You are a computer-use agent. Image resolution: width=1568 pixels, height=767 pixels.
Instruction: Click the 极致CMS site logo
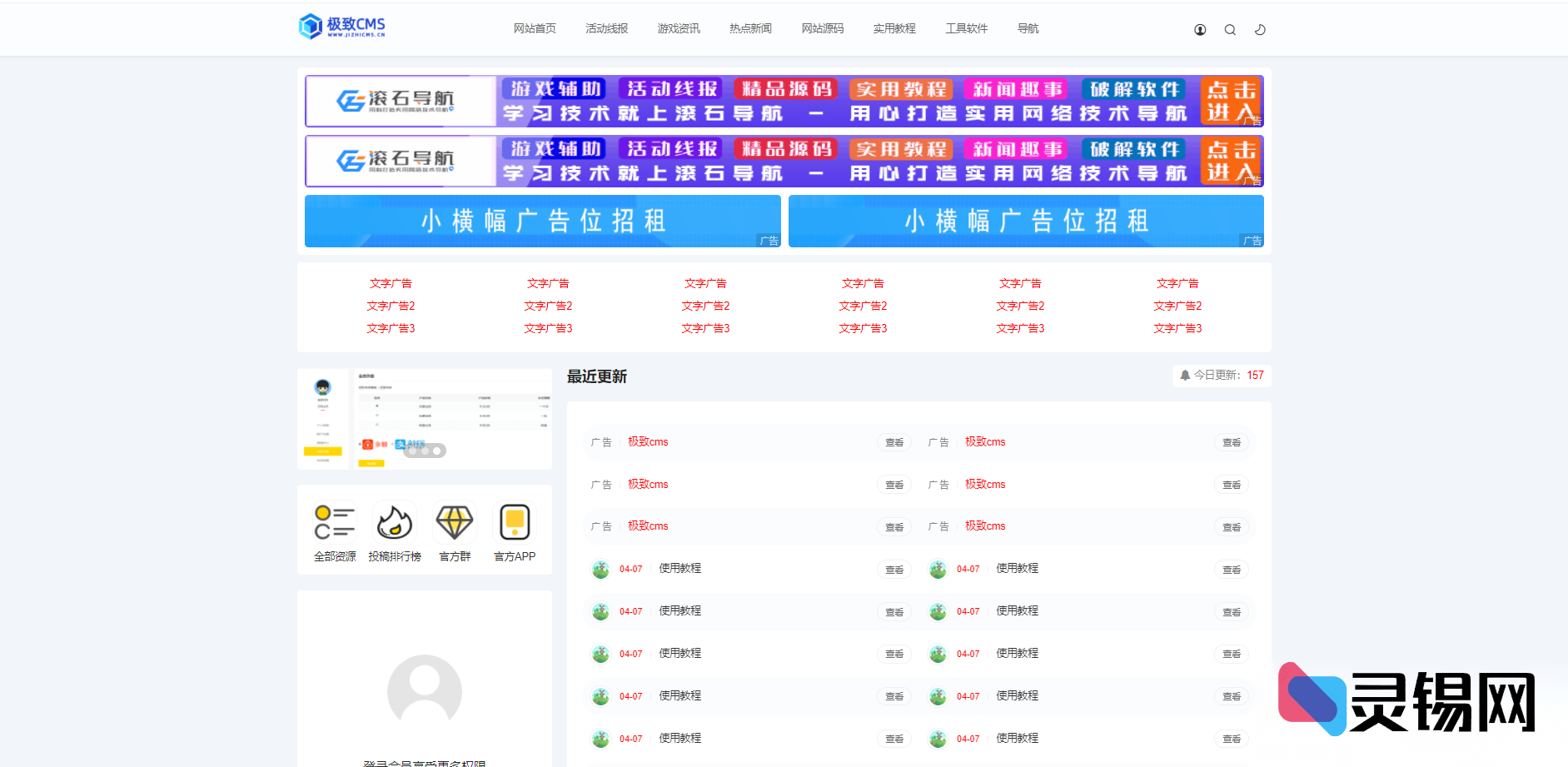click(342, 27)
